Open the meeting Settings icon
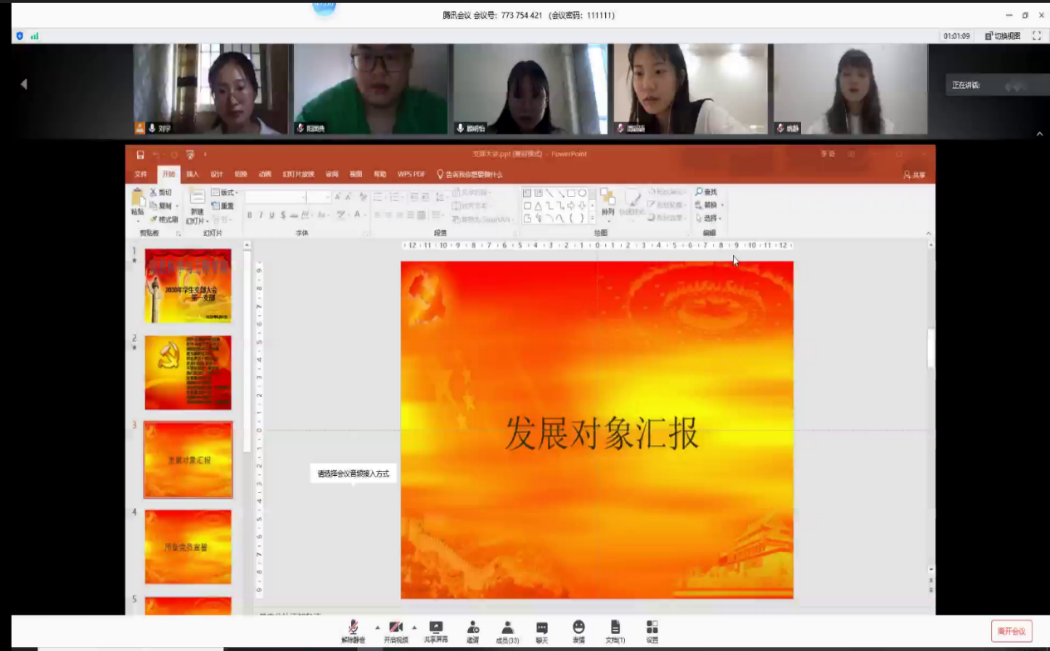Screen dimensions: 1050x651 (652, 630)
